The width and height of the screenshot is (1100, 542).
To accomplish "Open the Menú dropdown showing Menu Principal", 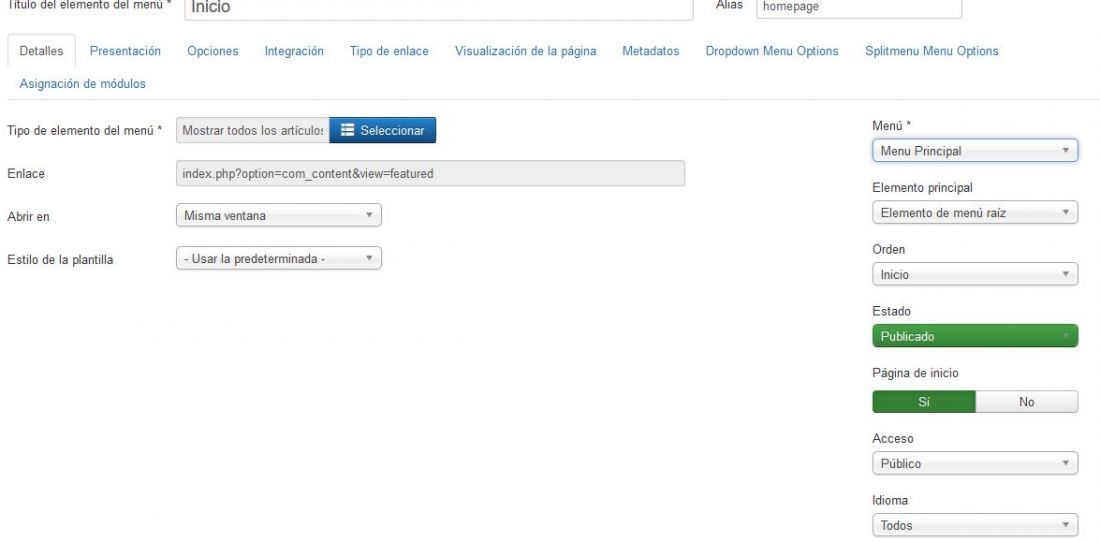I will pos(975,151).
